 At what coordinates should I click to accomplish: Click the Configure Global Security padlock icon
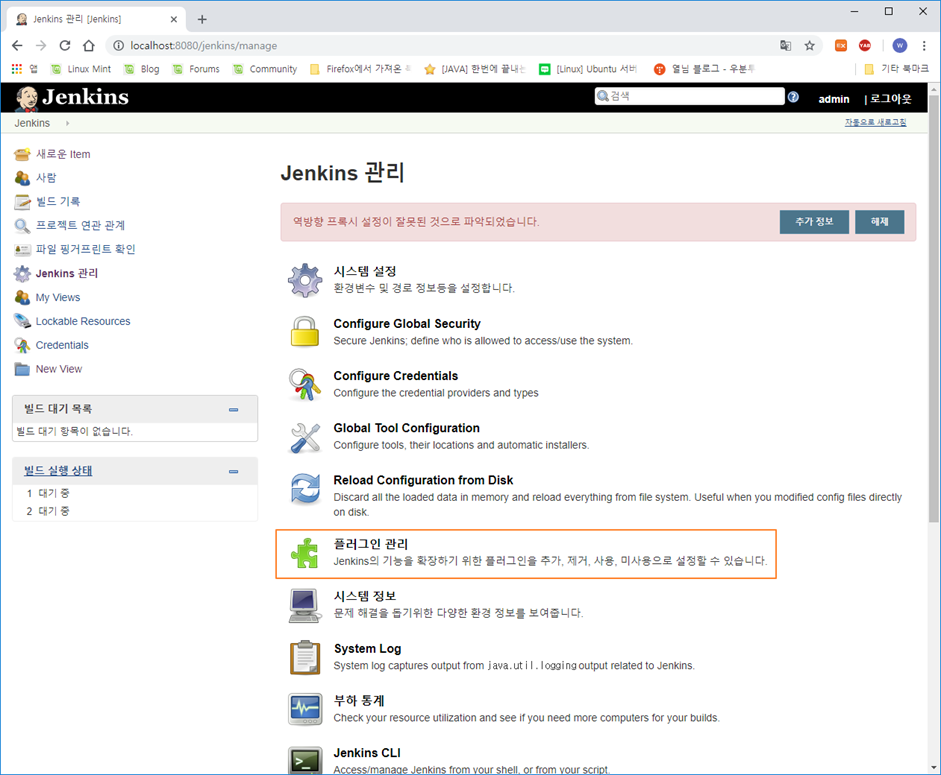[x=305, y=331]
